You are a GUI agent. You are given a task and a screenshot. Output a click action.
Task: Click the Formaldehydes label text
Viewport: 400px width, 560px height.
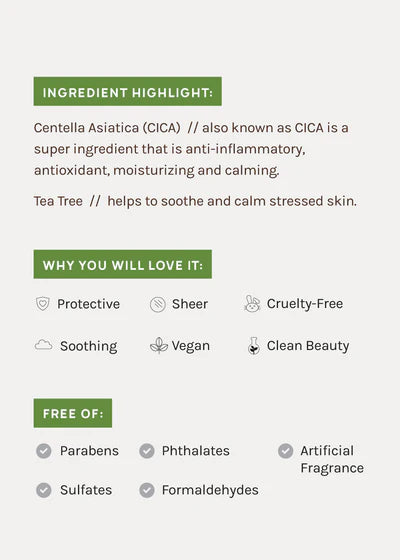[x=210, y=490]
